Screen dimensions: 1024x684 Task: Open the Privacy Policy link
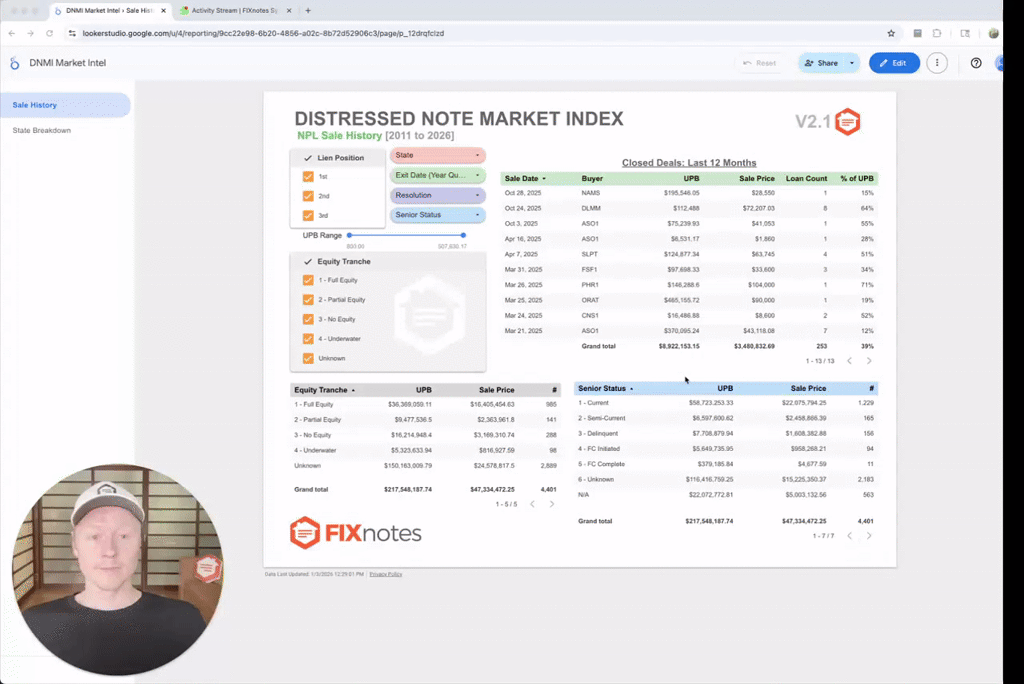point(386,574)
